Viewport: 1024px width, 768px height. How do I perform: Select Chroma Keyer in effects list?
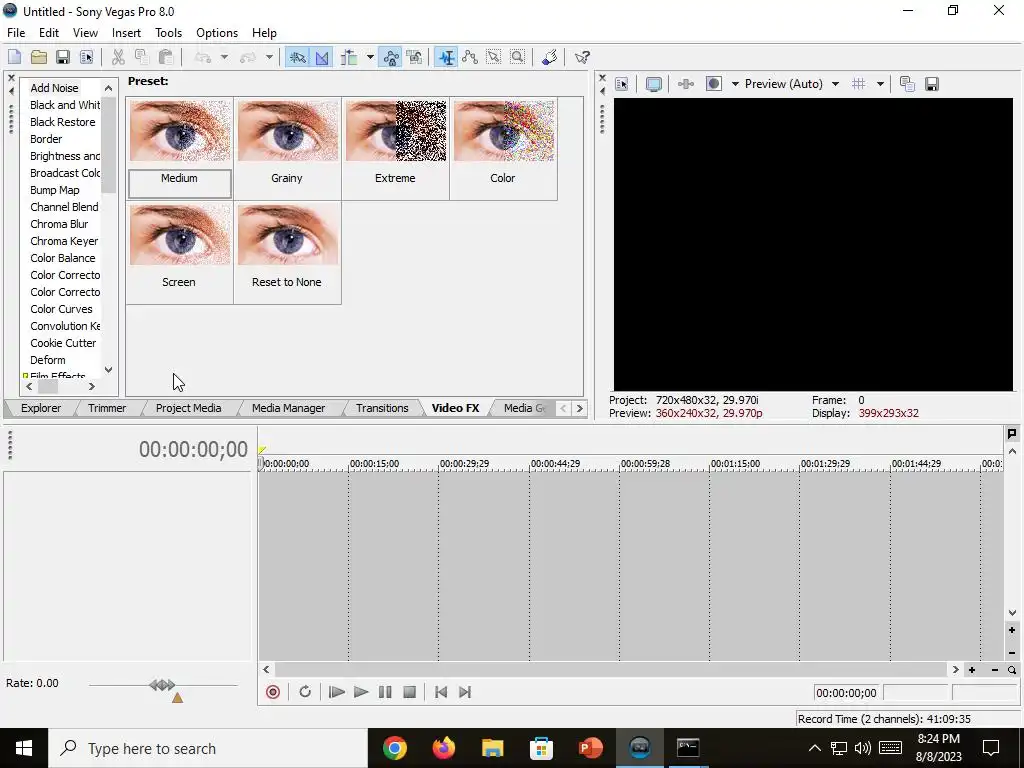64,241
